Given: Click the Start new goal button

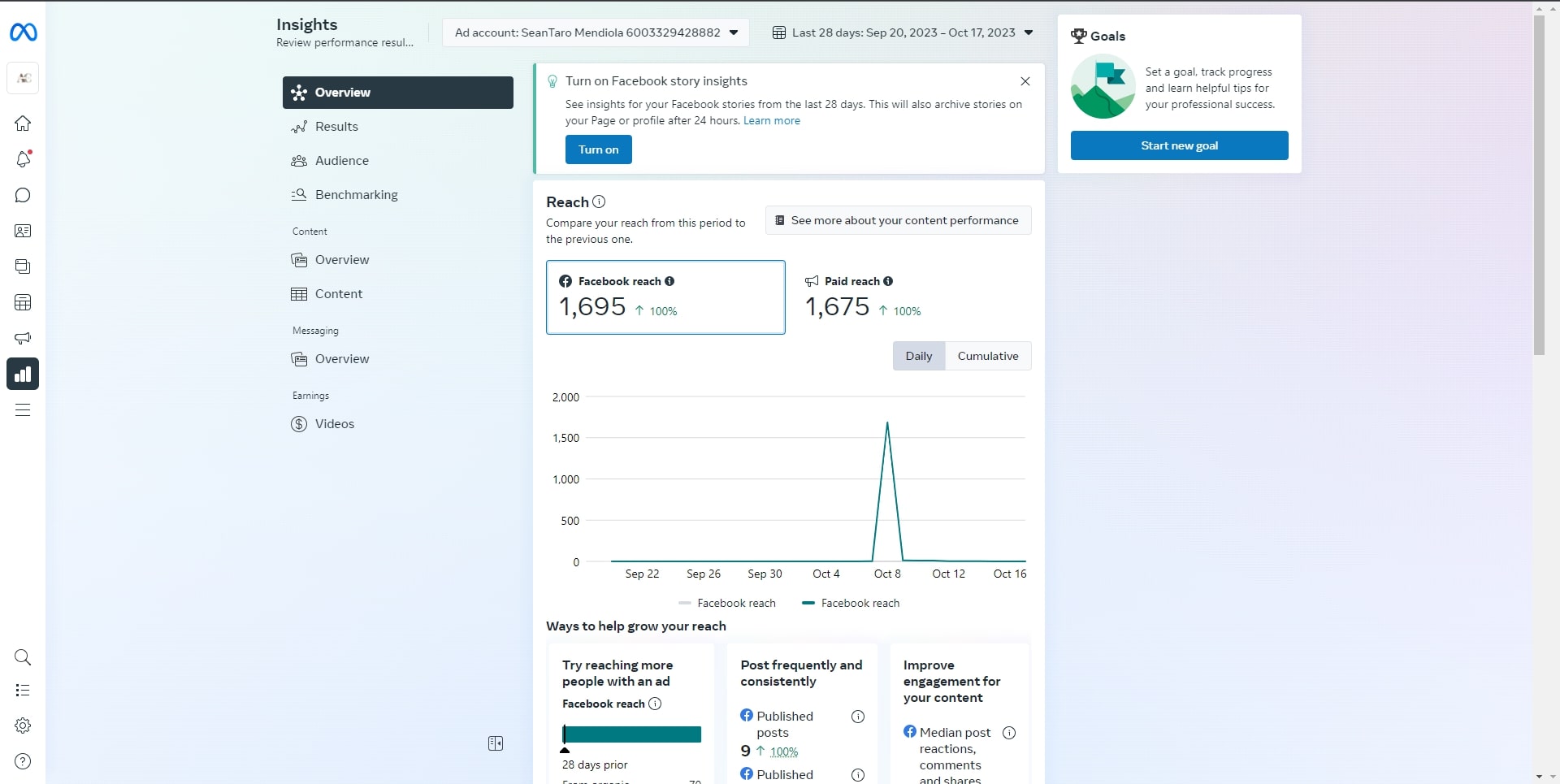Looking at the screenshot, I should 1179,145.
